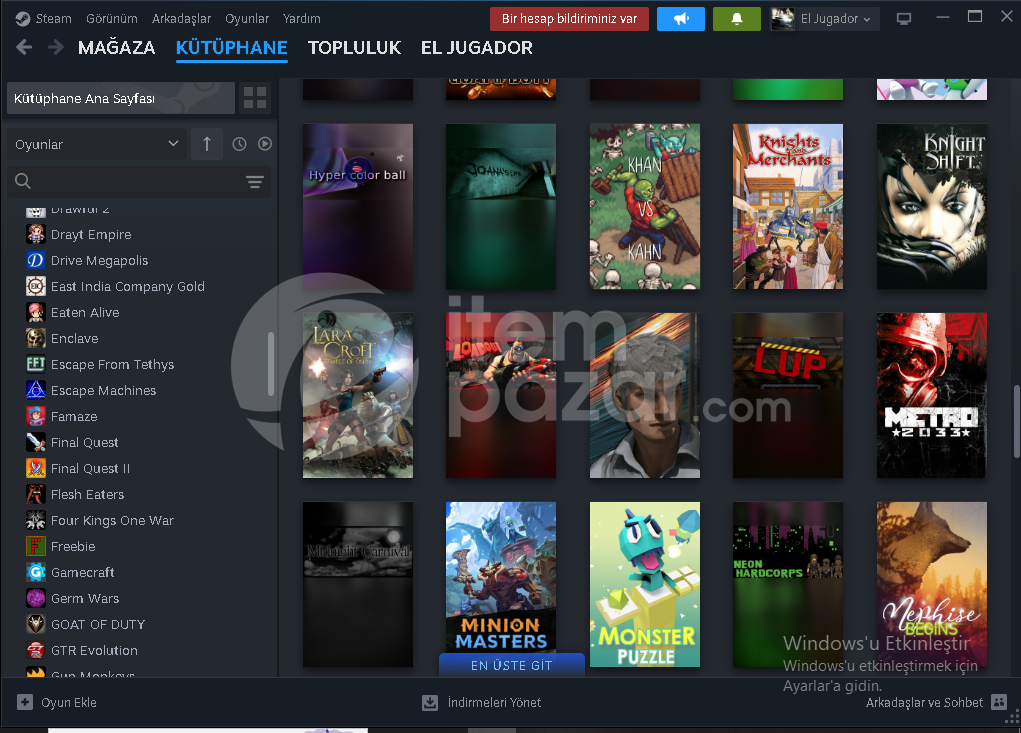Click the Oyun Ekle label
Screen dimensions: 1021x733
tap(69, 702)
